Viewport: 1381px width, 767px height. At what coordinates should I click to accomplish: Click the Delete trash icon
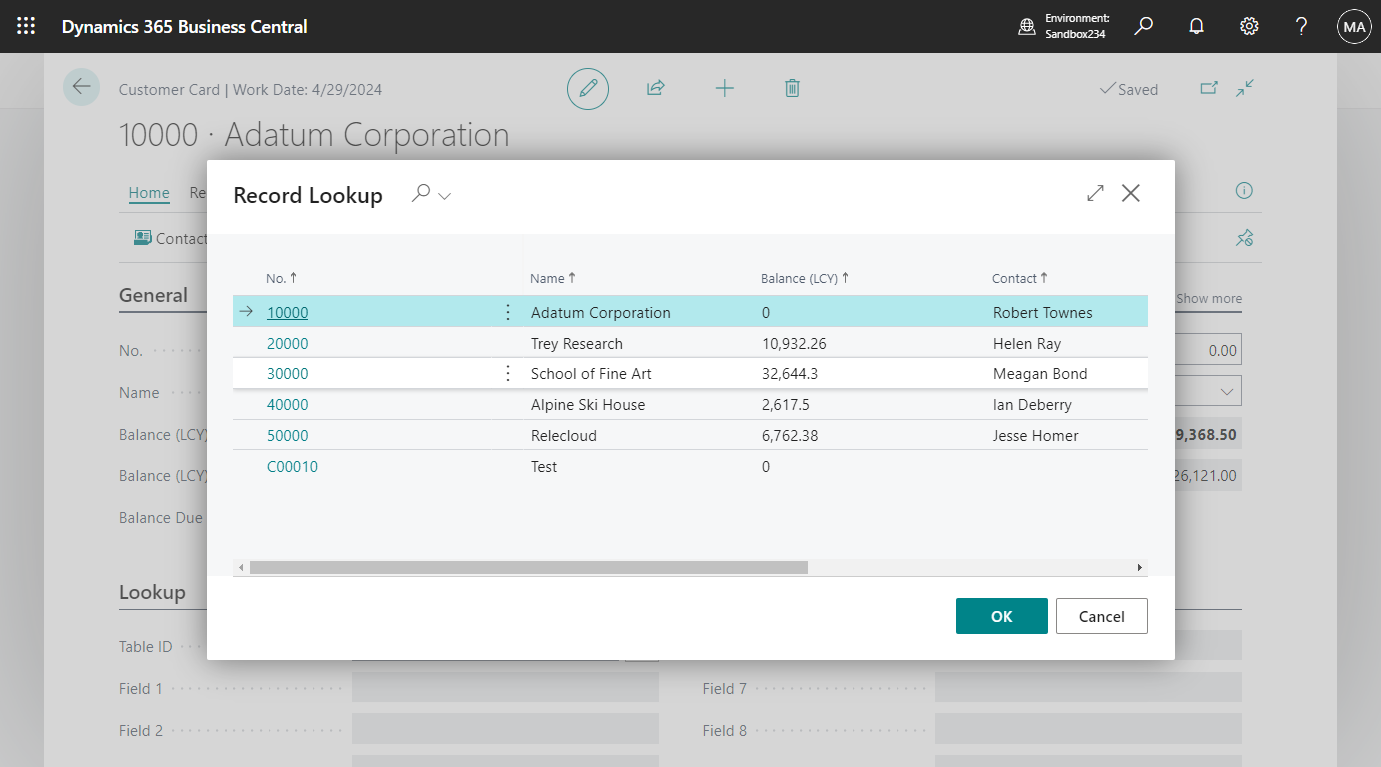click(792, 88)
